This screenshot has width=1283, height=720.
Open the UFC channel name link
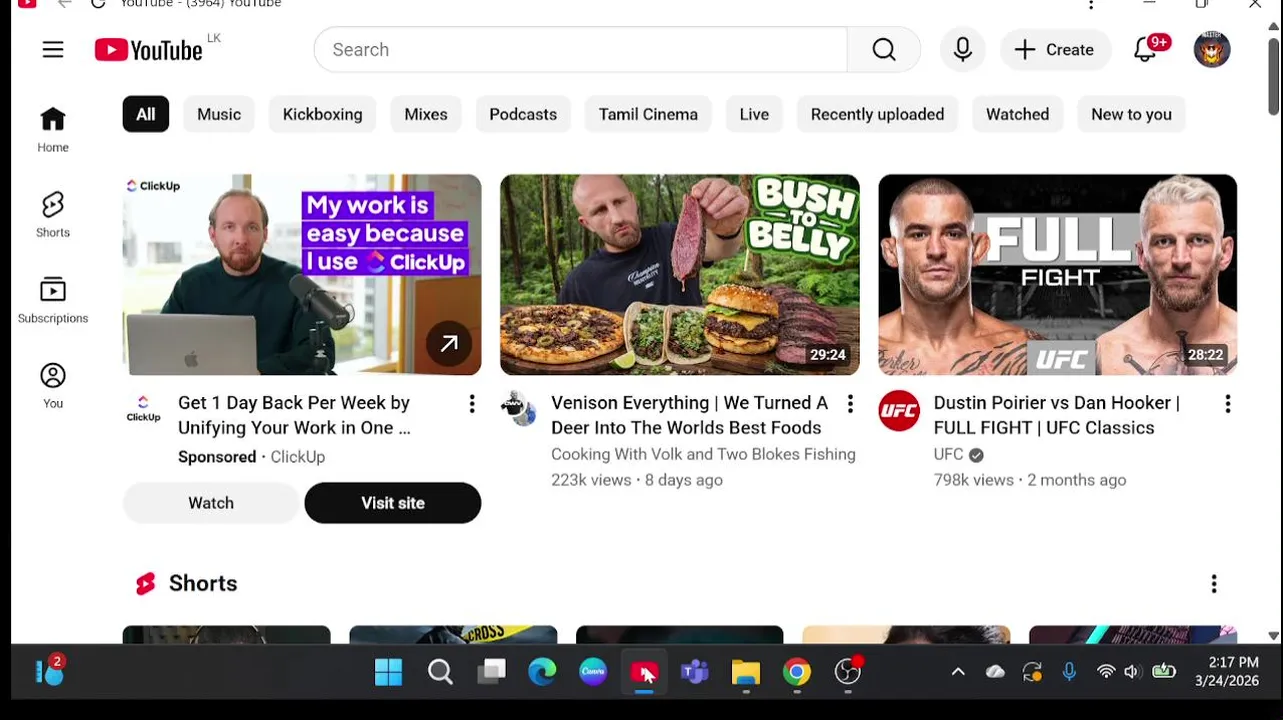[948, 454]
